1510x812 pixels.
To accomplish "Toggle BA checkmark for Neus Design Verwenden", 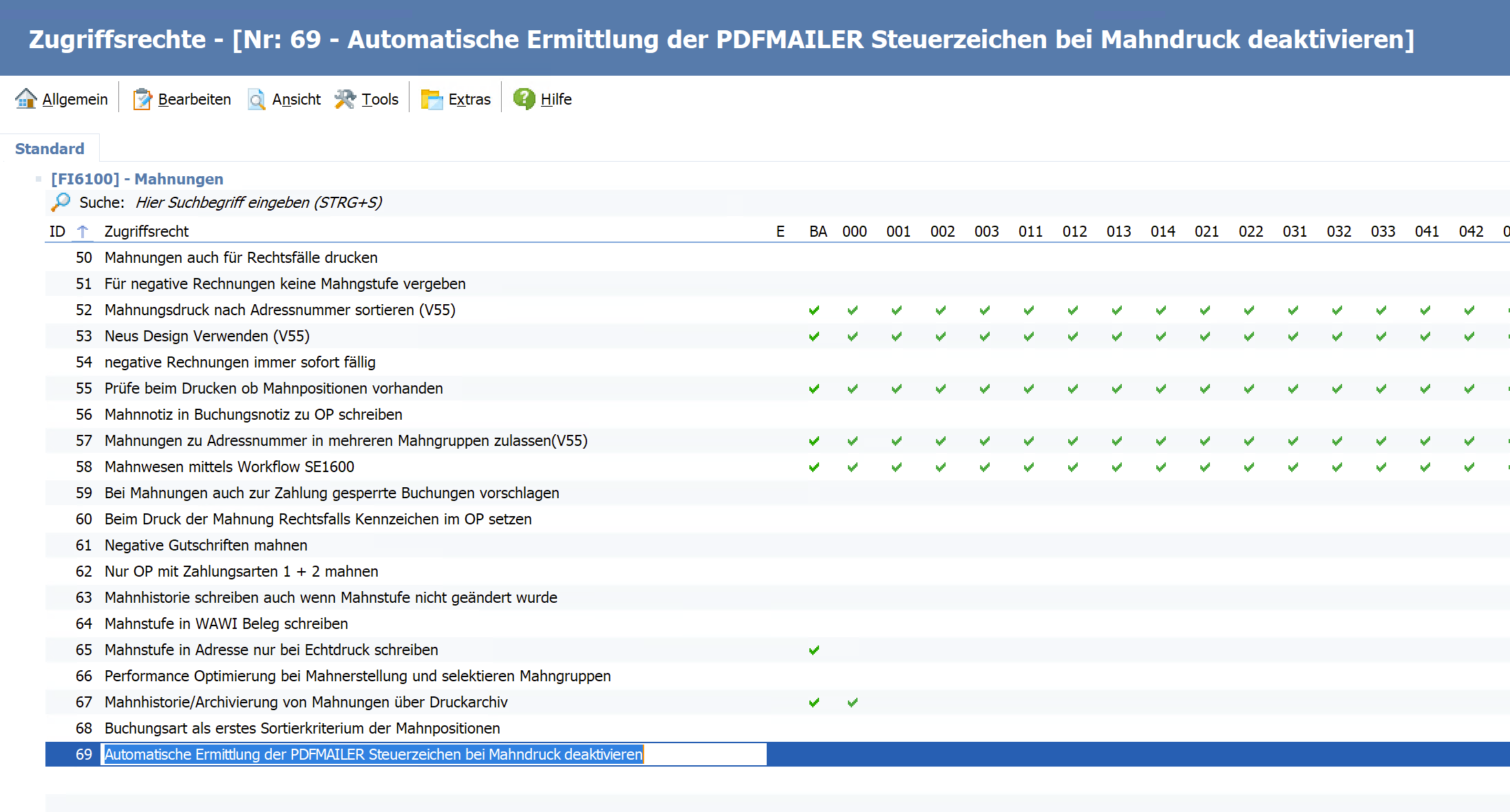I will [x=814, y=336].
